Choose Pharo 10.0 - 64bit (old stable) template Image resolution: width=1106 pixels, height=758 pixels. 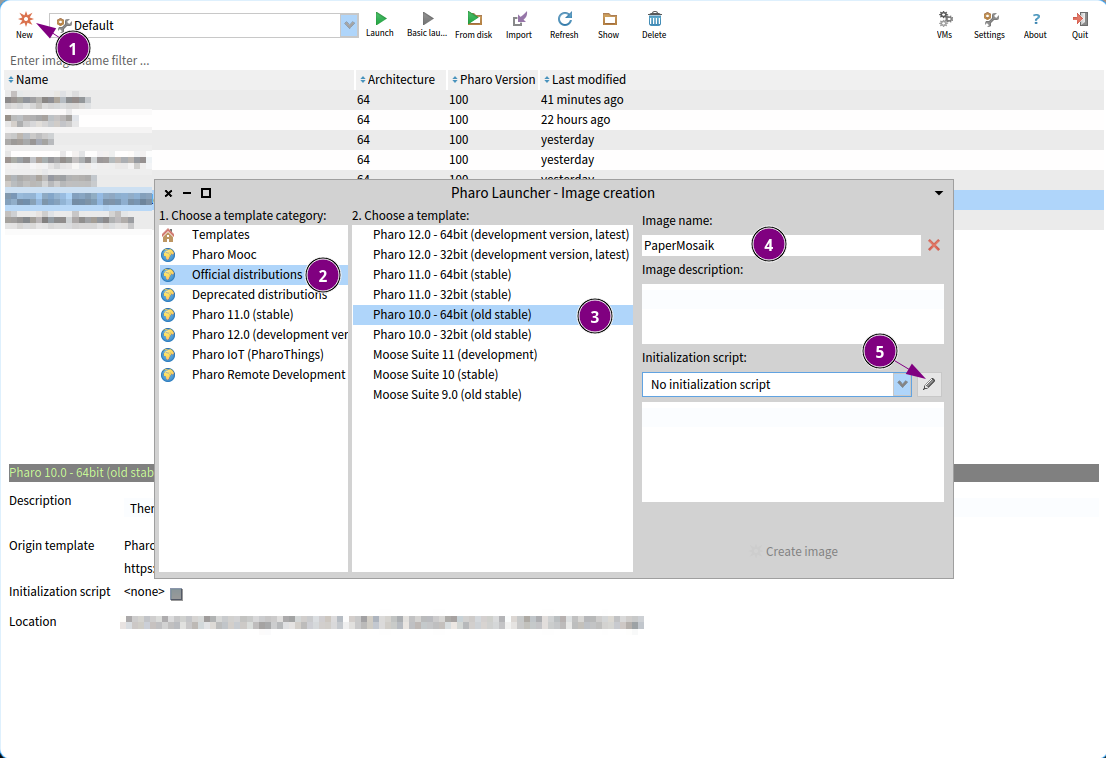pos(492,314)
